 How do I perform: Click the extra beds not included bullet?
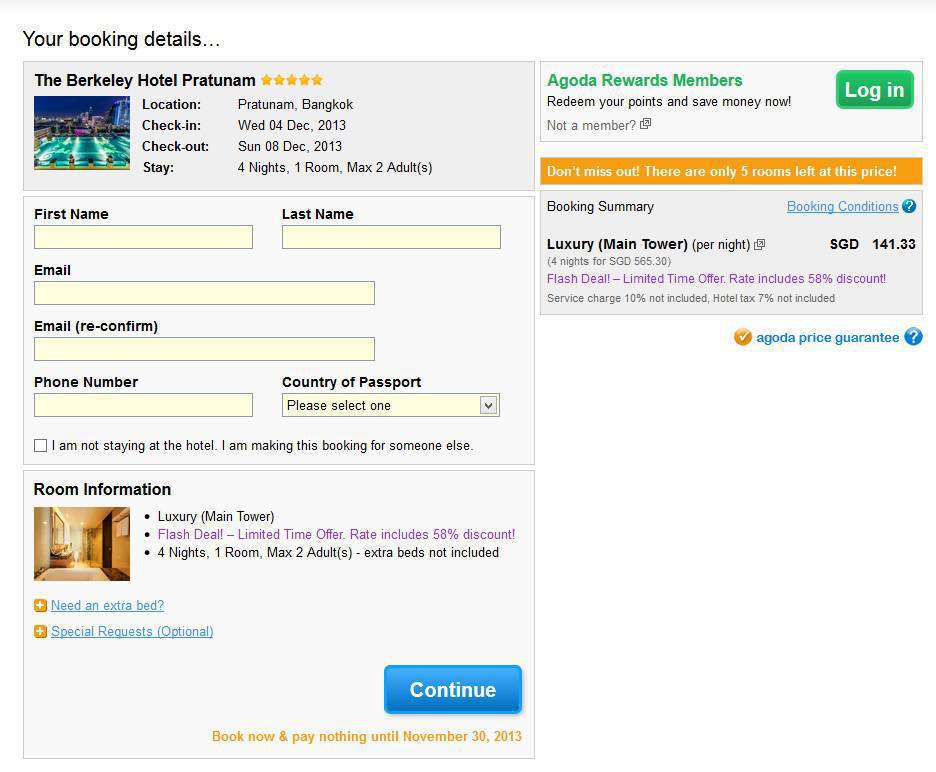pos(328,552)
